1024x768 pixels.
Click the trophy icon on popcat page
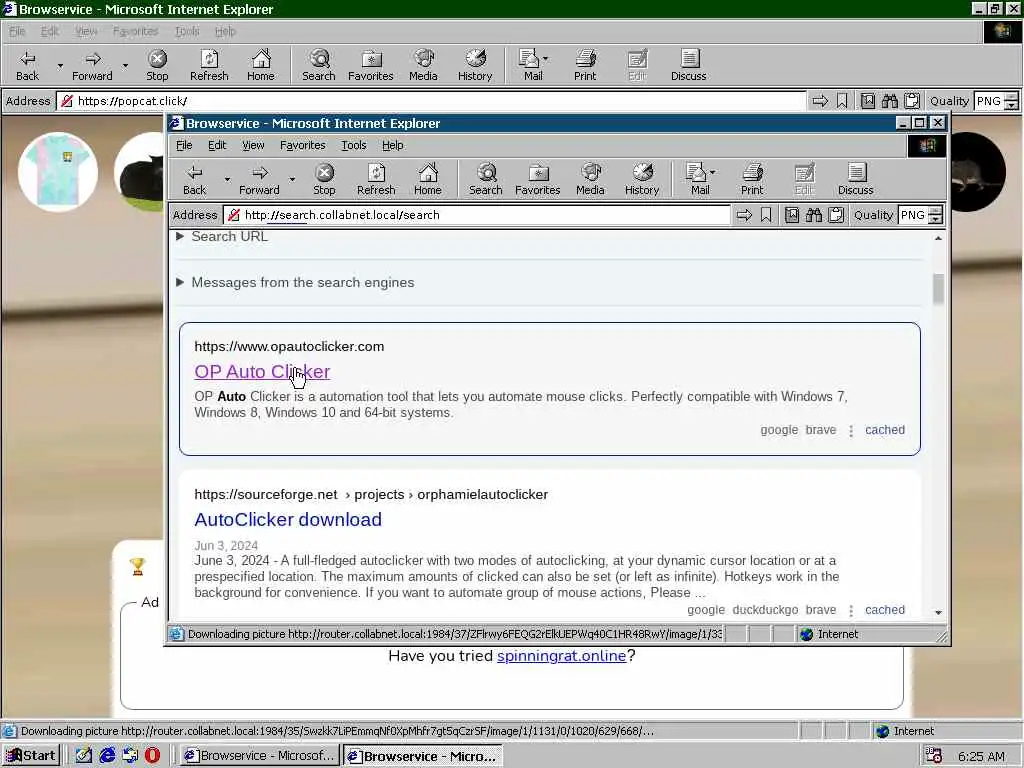click(137, 566)
